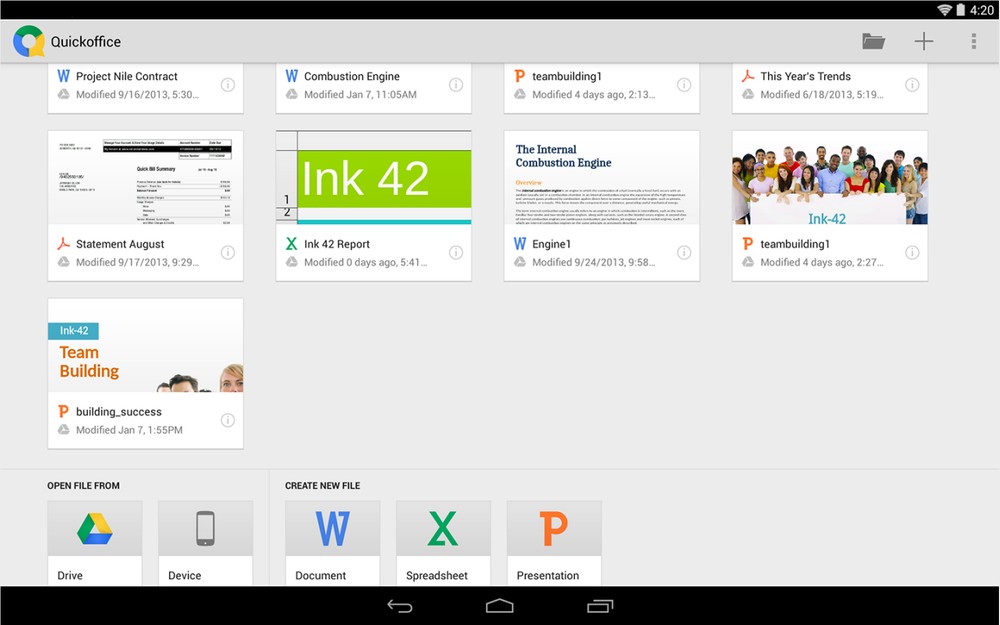Show info for building_success presentation
The image size is (1000, 625).
[228, 420]
